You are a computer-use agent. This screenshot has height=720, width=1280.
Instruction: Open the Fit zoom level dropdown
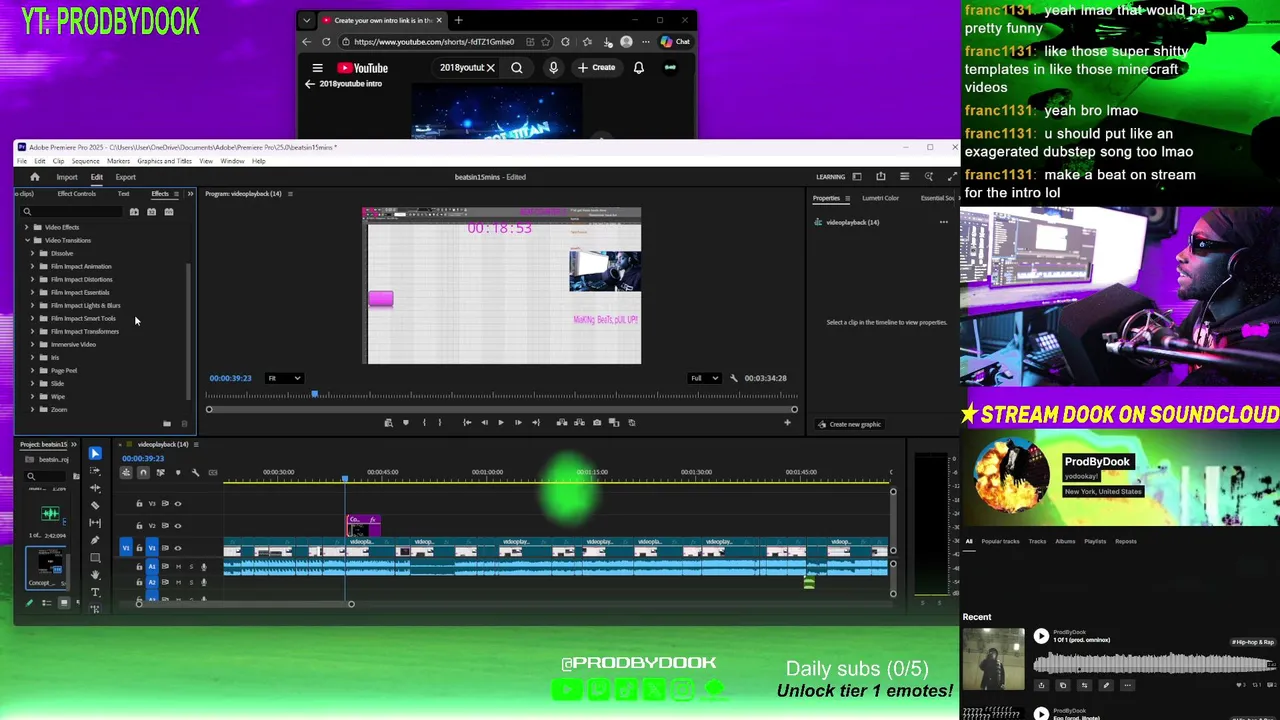[284, 378]
